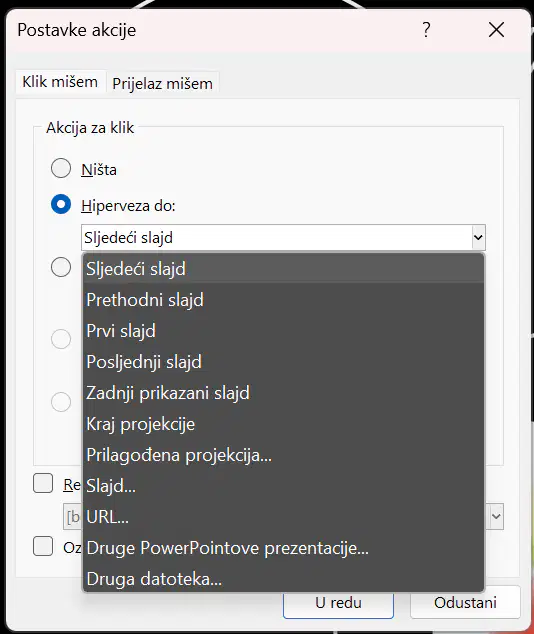
Task: Tick the checkbox beside the Oz label
Action: click(43, 546)
